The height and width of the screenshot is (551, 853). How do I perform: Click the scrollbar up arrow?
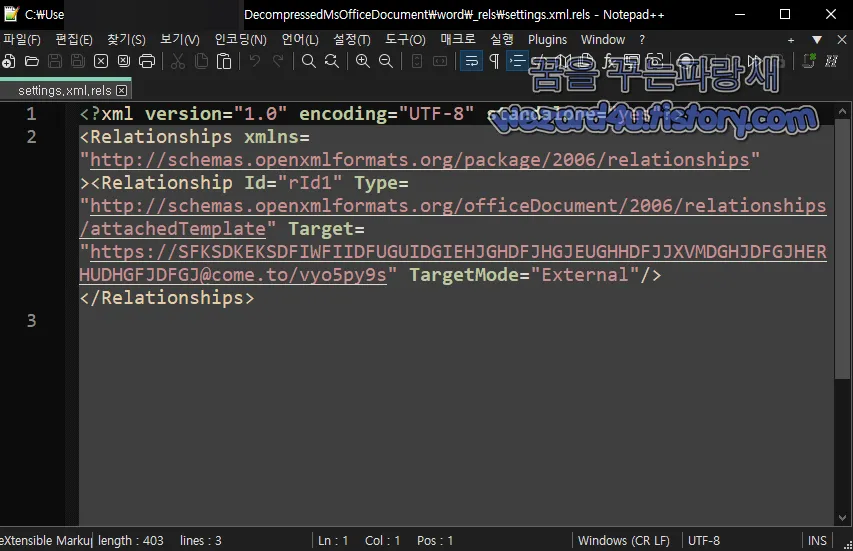(842, 112)
